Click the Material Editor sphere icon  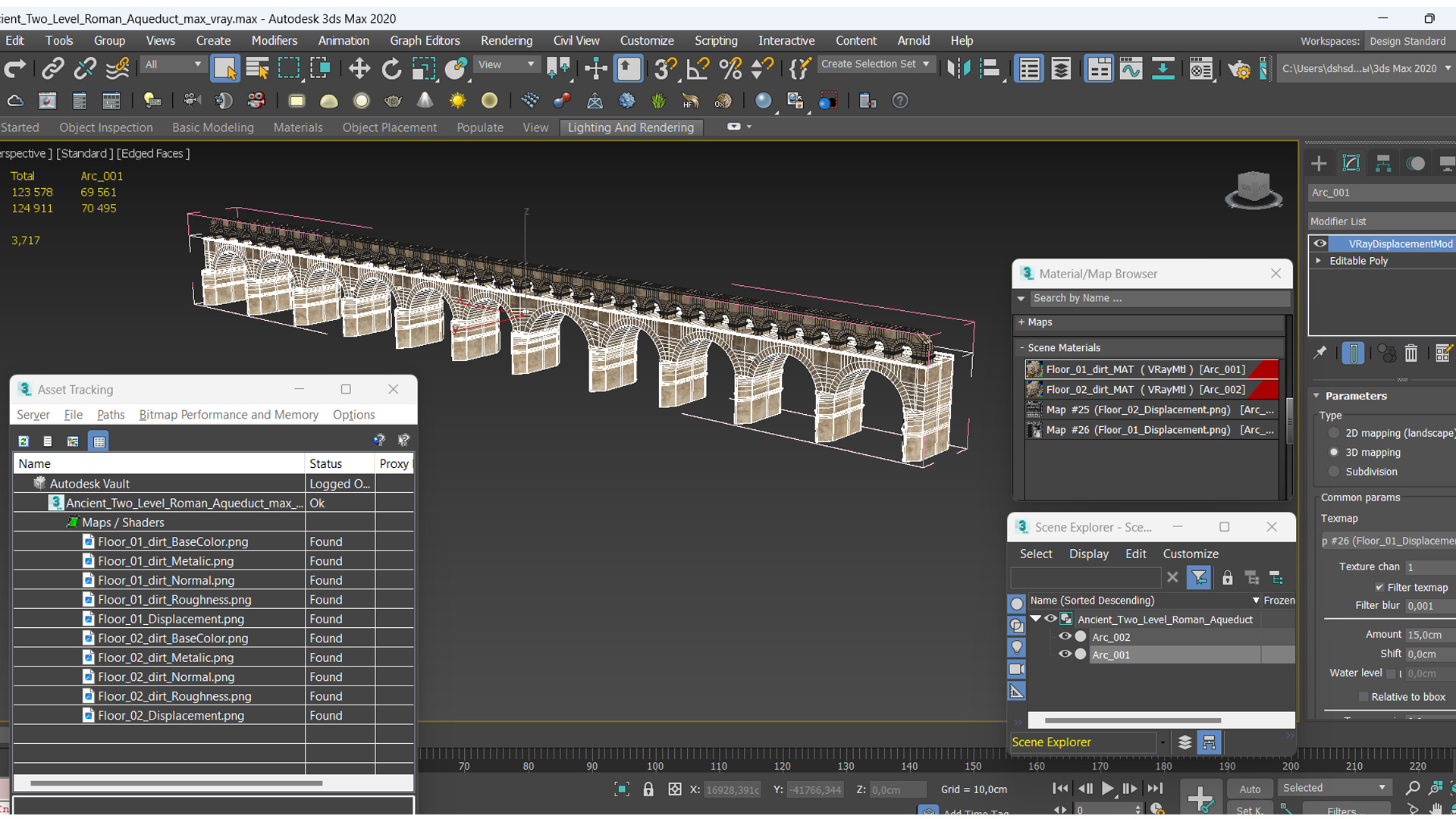click(763, 99)
